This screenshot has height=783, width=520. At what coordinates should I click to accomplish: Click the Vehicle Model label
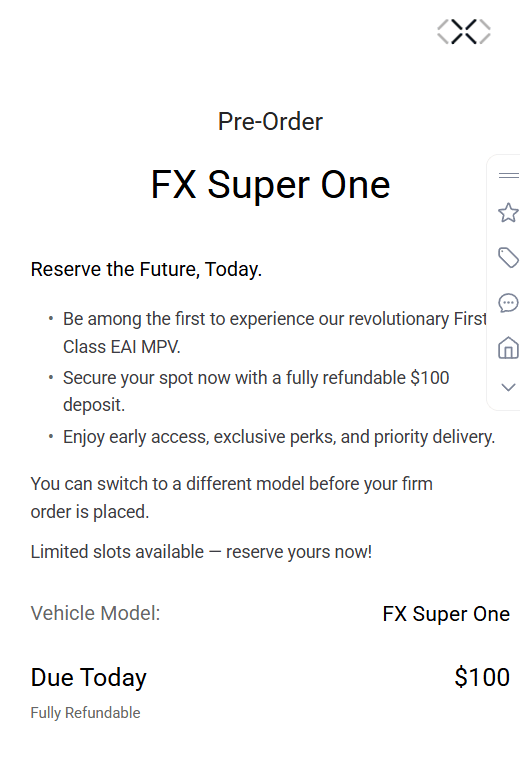coord(95,613)
